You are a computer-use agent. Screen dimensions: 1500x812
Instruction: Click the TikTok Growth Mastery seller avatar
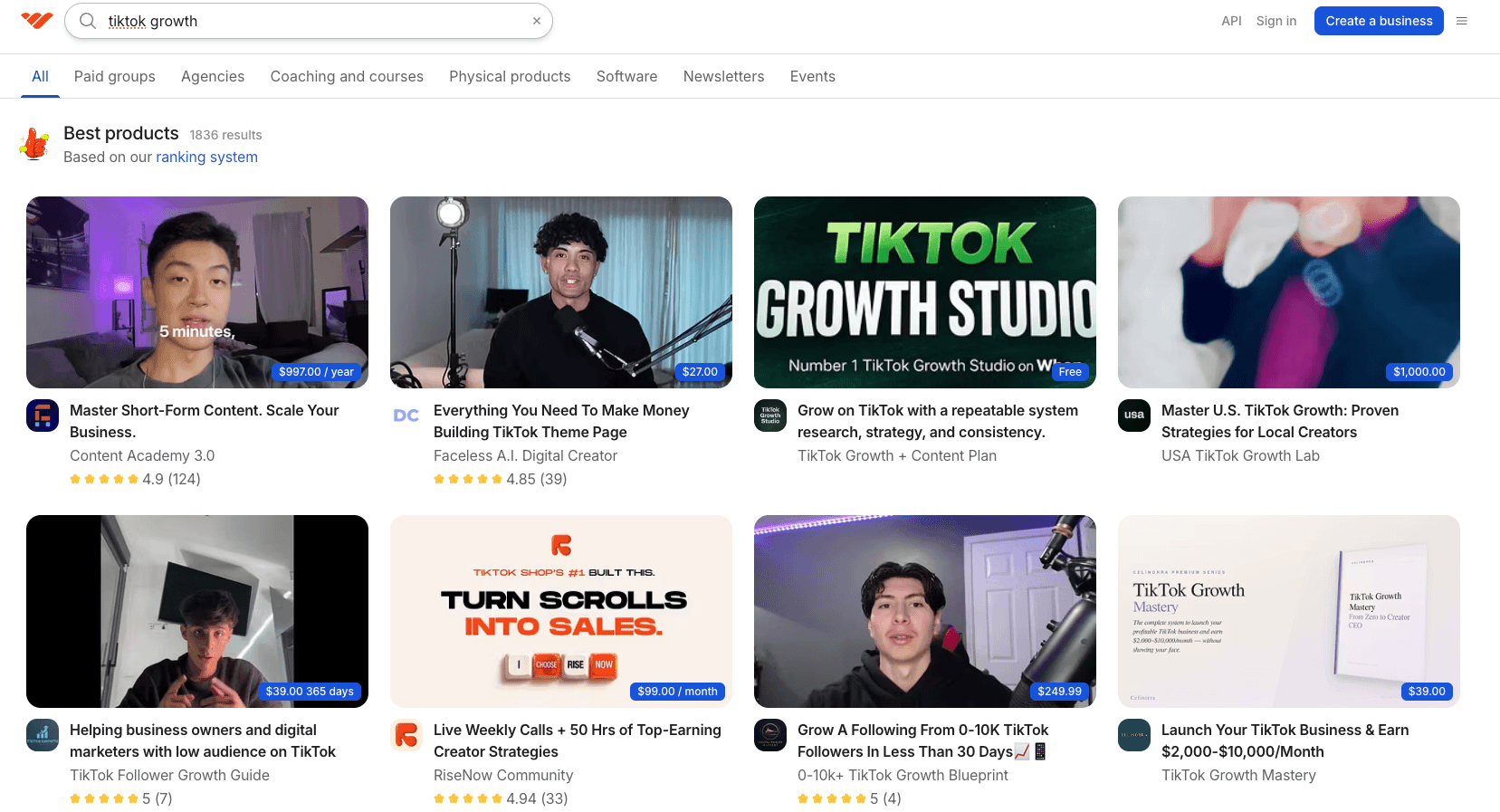1134,735
